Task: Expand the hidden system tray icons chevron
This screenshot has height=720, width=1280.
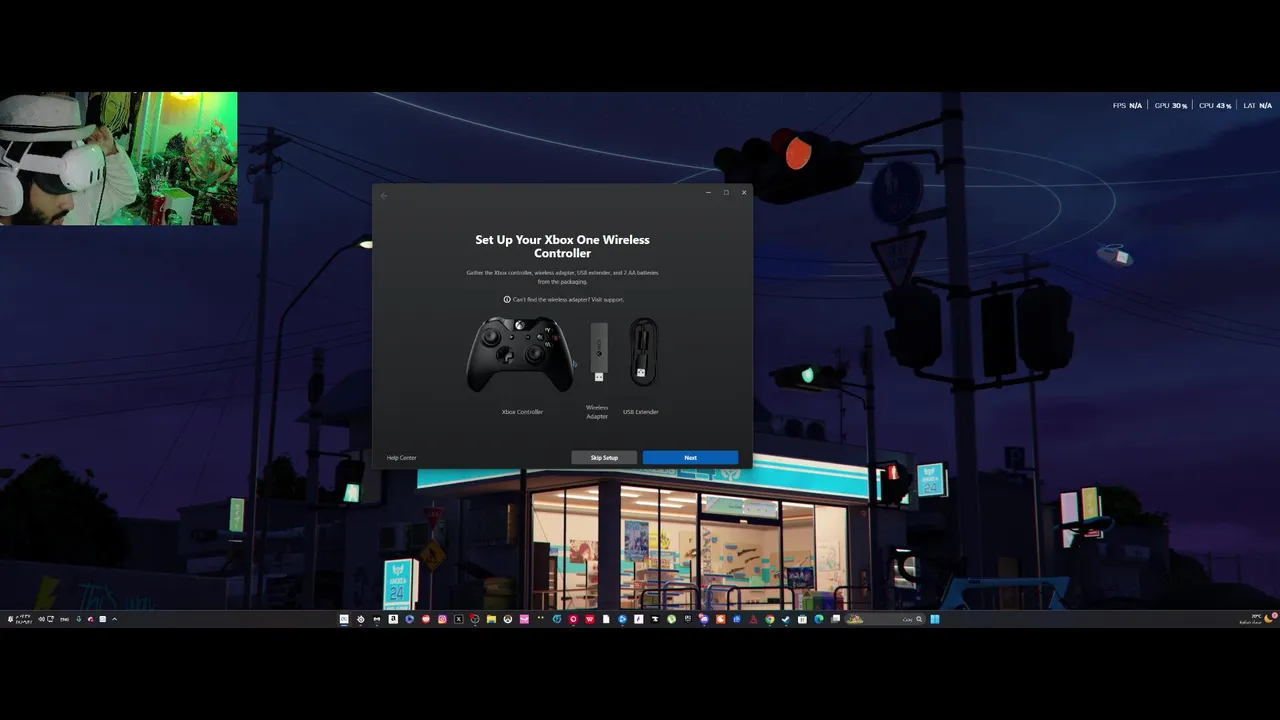Action: pyautogui.click(x=115, y=619)
